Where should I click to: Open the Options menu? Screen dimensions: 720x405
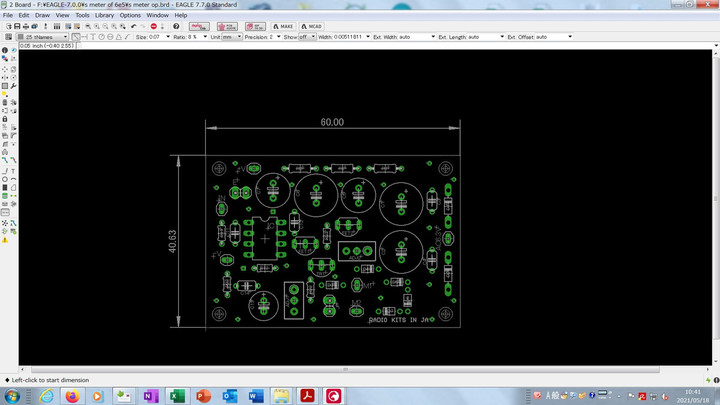pos(130,16)
